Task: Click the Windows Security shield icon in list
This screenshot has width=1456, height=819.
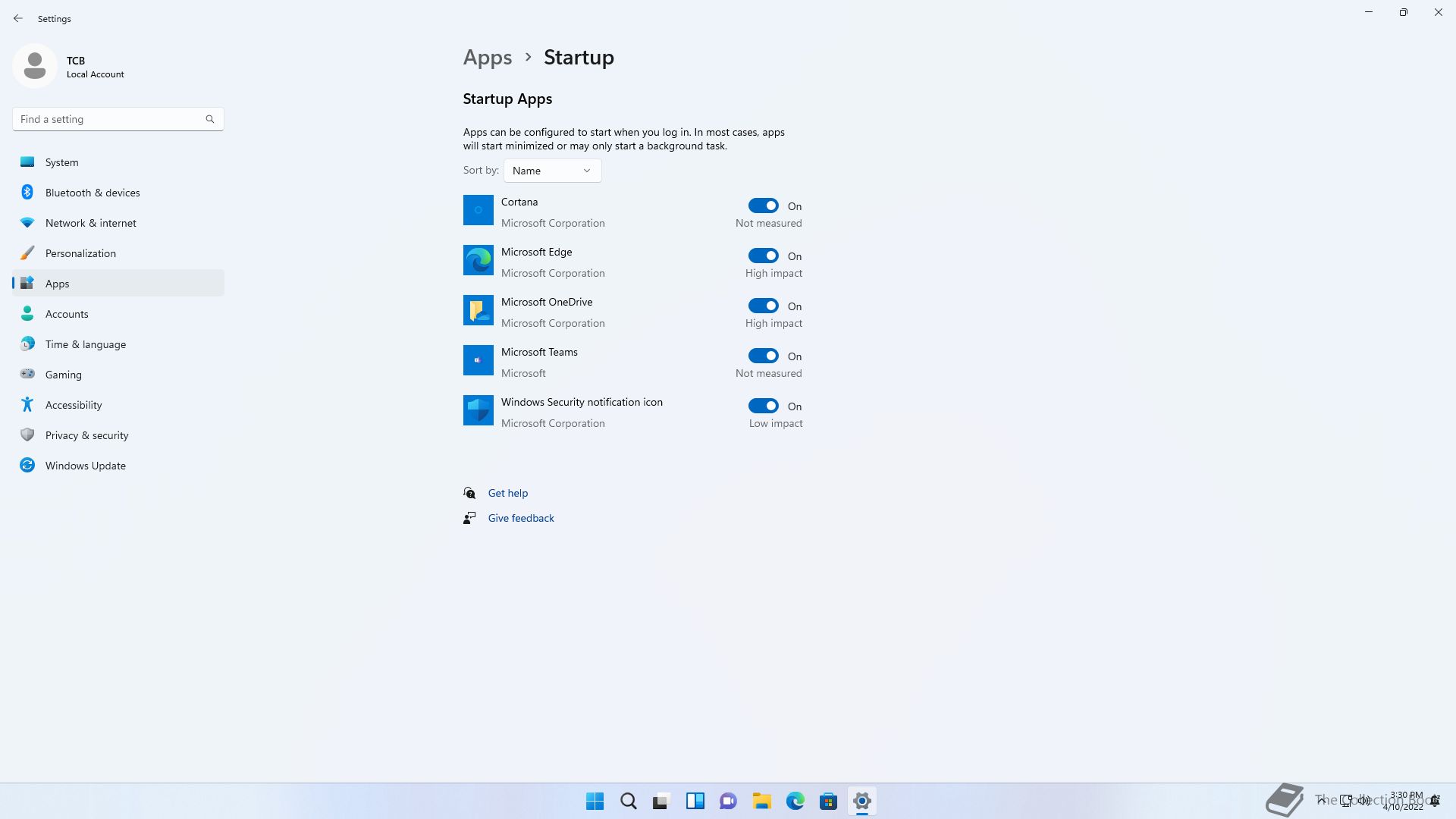Action: tap(479, 410)
